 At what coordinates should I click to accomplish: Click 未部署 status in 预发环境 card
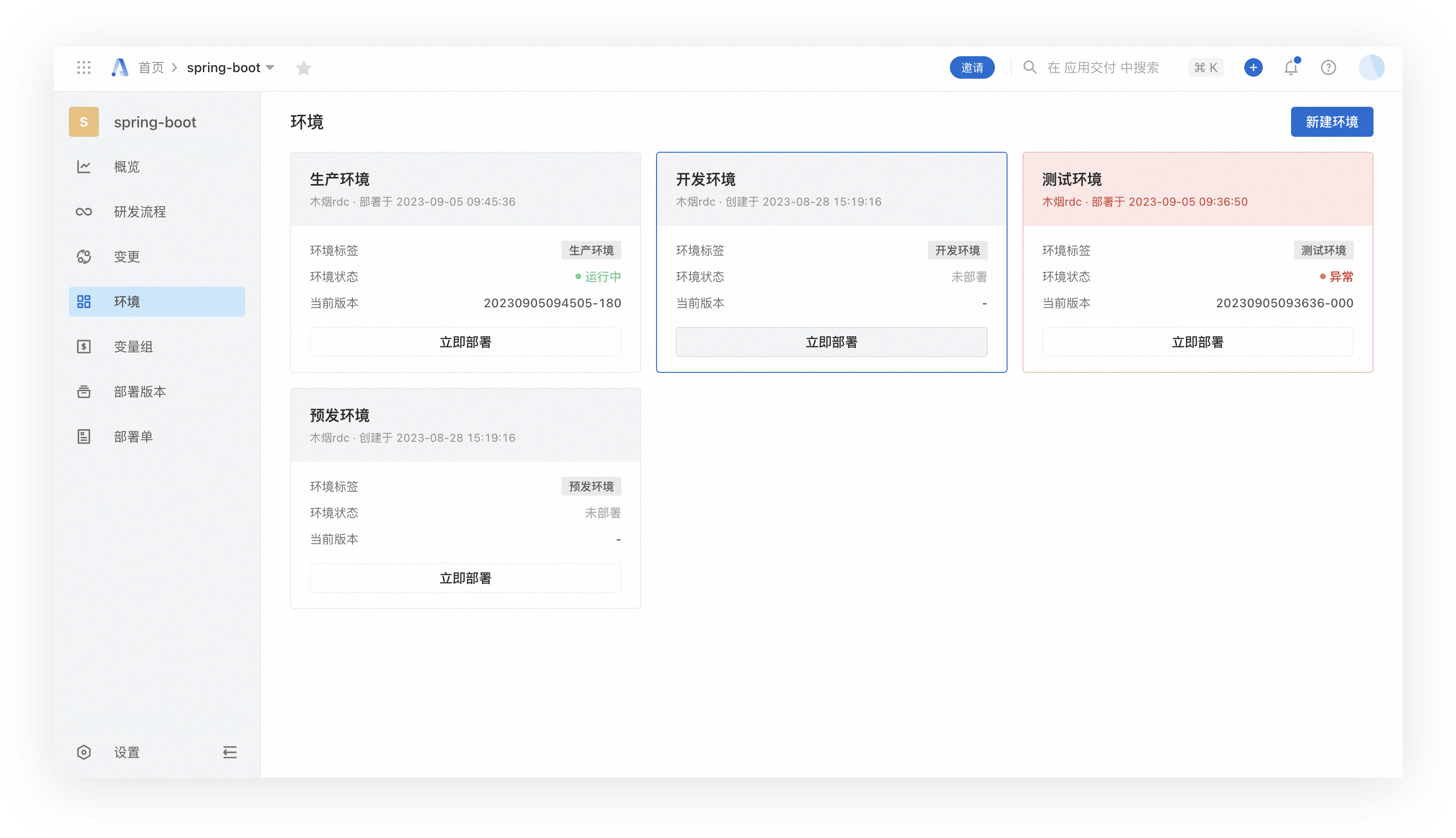tap(602, 512)
